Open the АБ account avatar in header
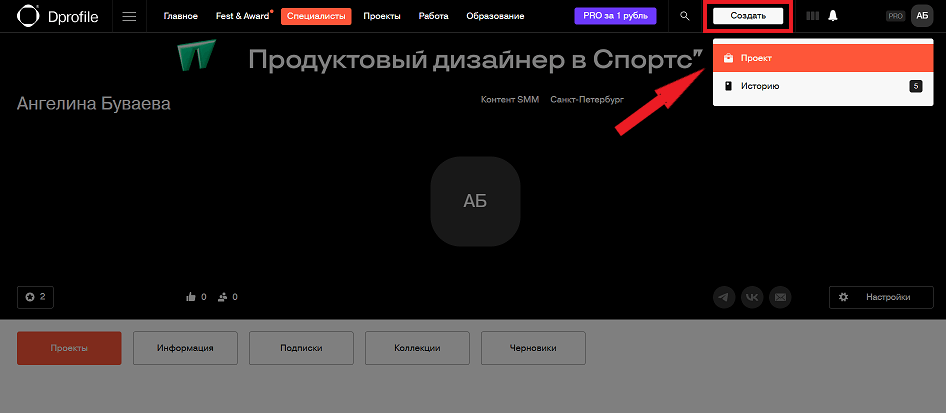Viewport: 946px width, 413px height. [922, 16]
